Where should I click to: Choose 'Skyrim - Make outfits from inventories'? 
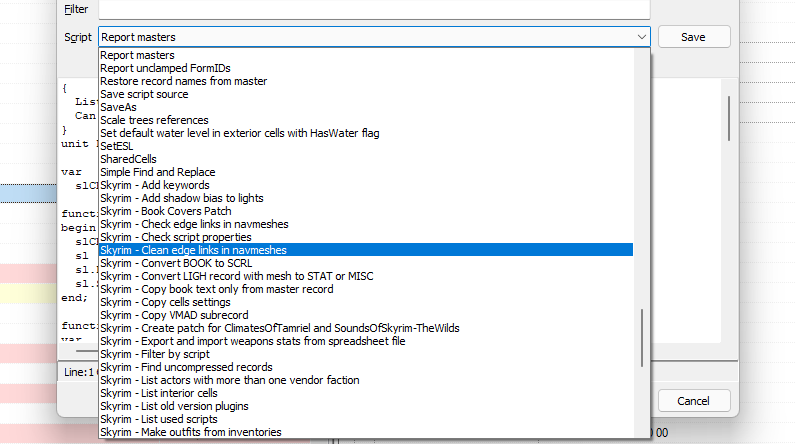pyautogui.click(x=366, y=432)
